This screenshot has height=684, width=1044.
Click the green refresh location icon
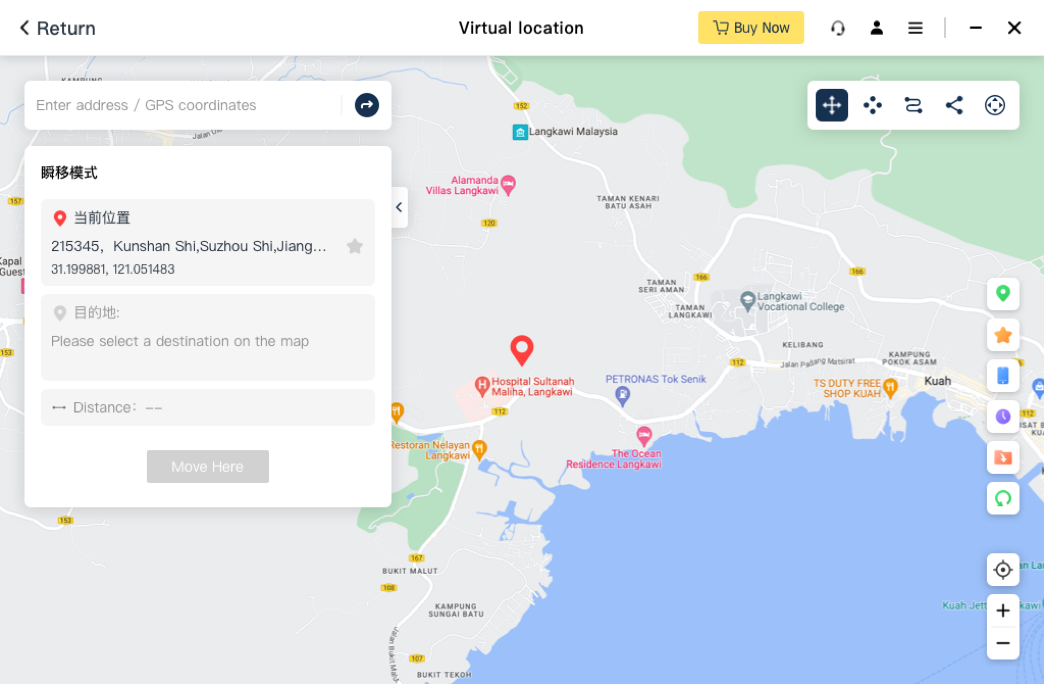point(1003,498)
